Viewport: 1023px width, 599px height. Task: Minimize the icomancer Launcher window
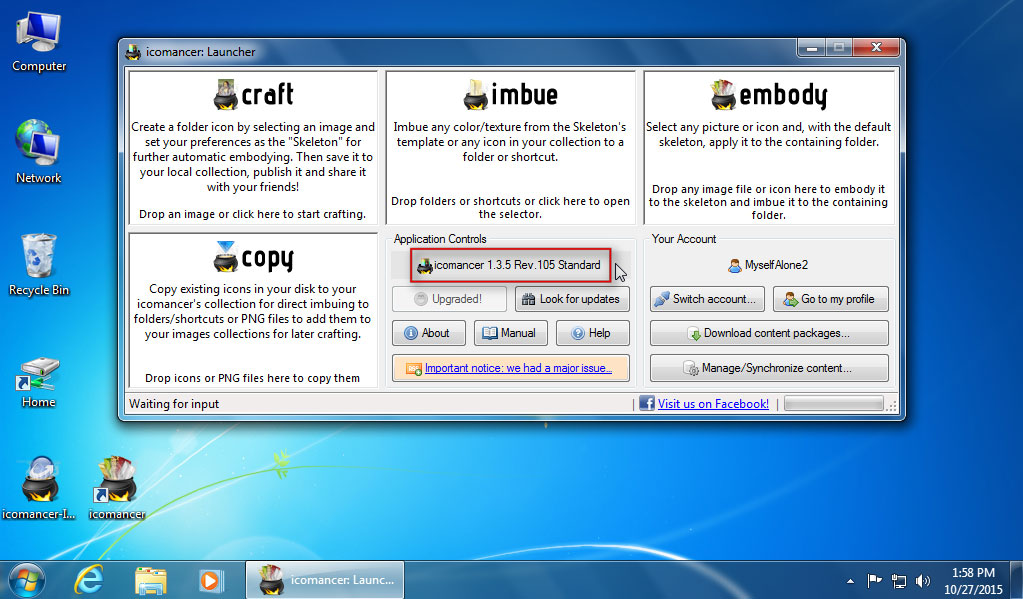pyautogui.click(x=811, y=48)
